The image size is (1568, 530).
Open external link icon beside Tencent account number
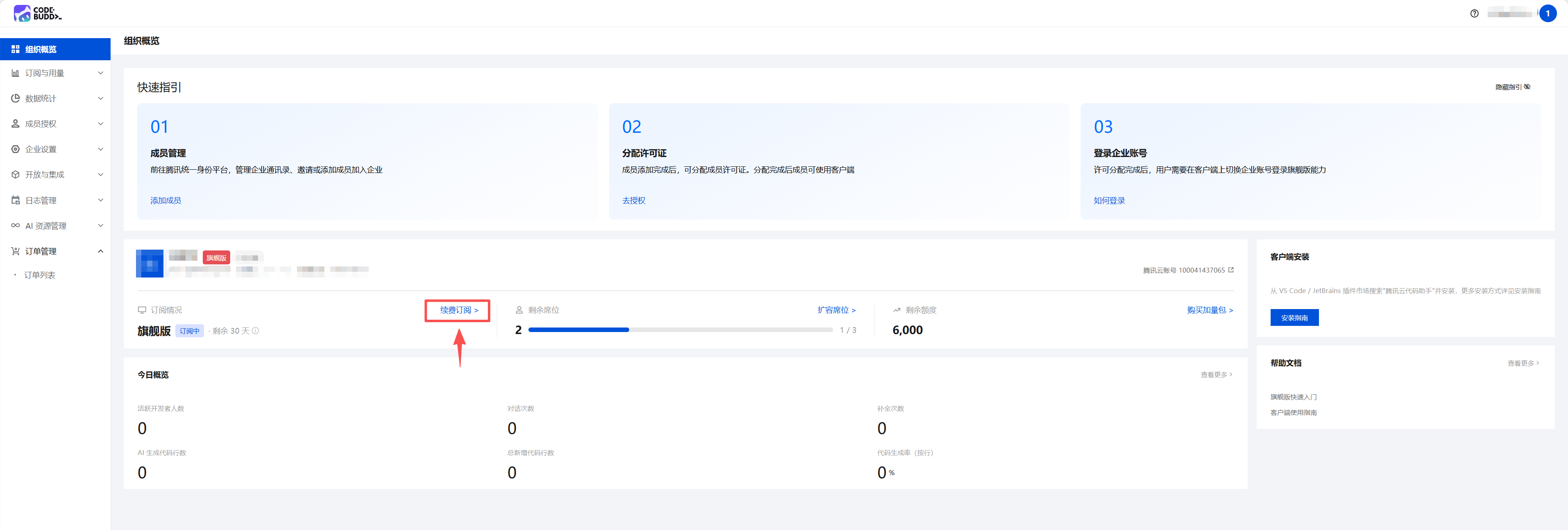click(x=1231, y=270)
